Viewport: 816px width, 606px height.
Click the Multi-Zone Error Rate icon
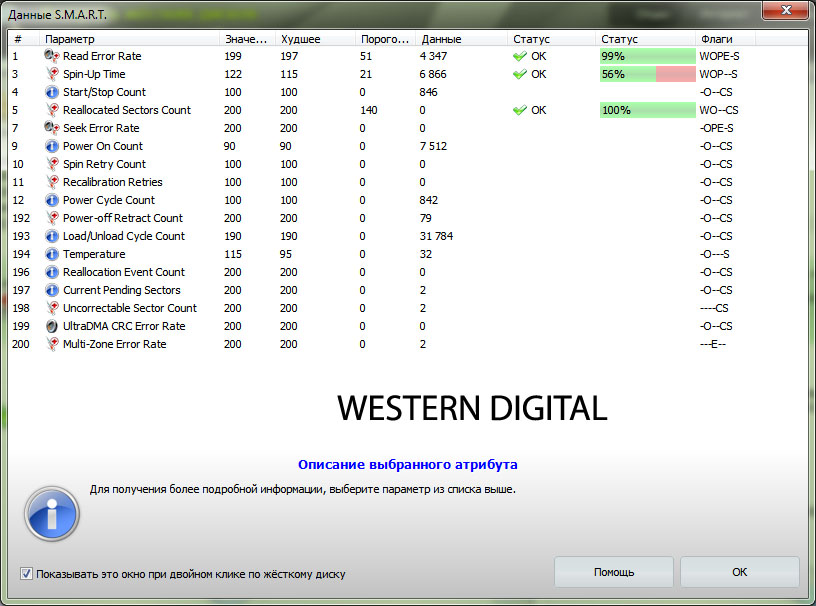[x=52, y=344]
